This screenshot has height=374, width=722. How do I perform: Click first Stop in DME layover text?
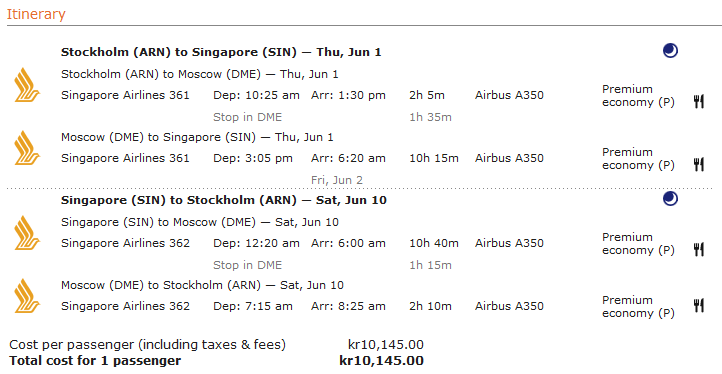[x=247, y=117]
